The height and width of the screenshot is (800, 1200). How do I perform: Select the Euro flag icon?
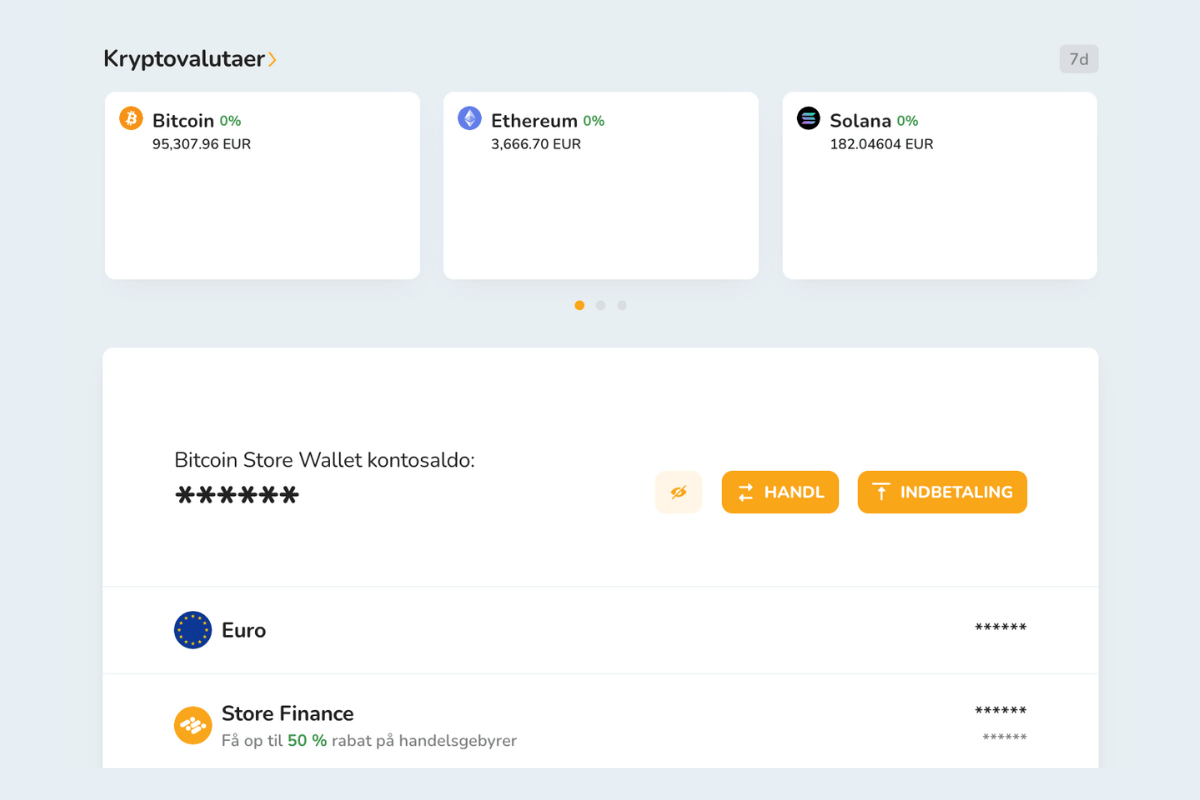tap(192, 630)
